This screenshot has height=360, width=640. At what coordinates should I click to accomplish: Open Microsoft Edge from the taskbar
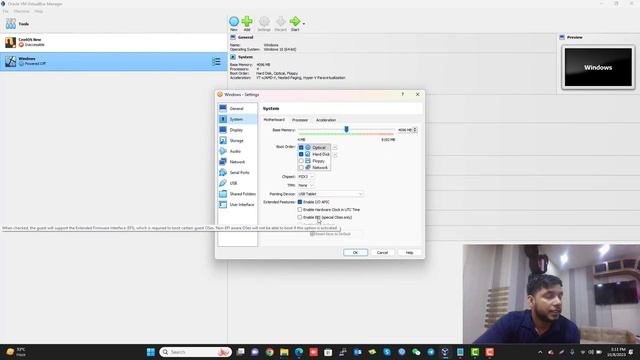point(299,352)
